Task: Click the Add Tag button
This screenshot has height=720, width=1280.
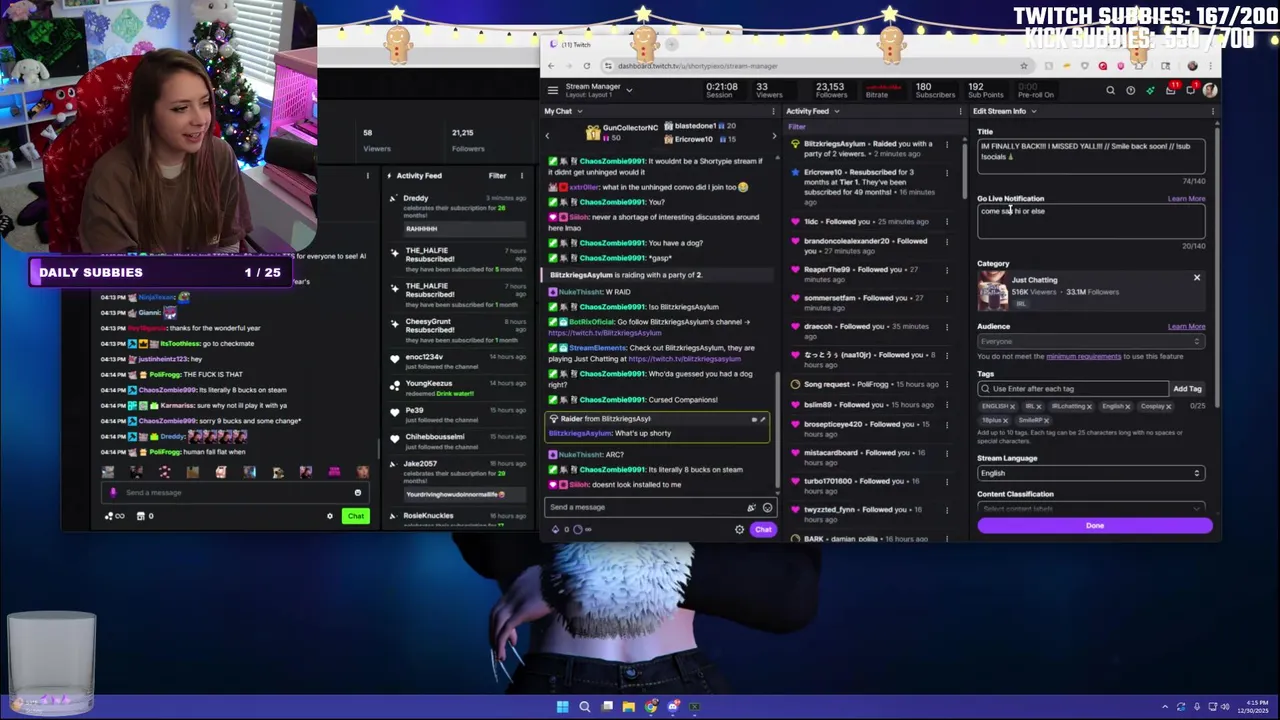Action: 1187,389
